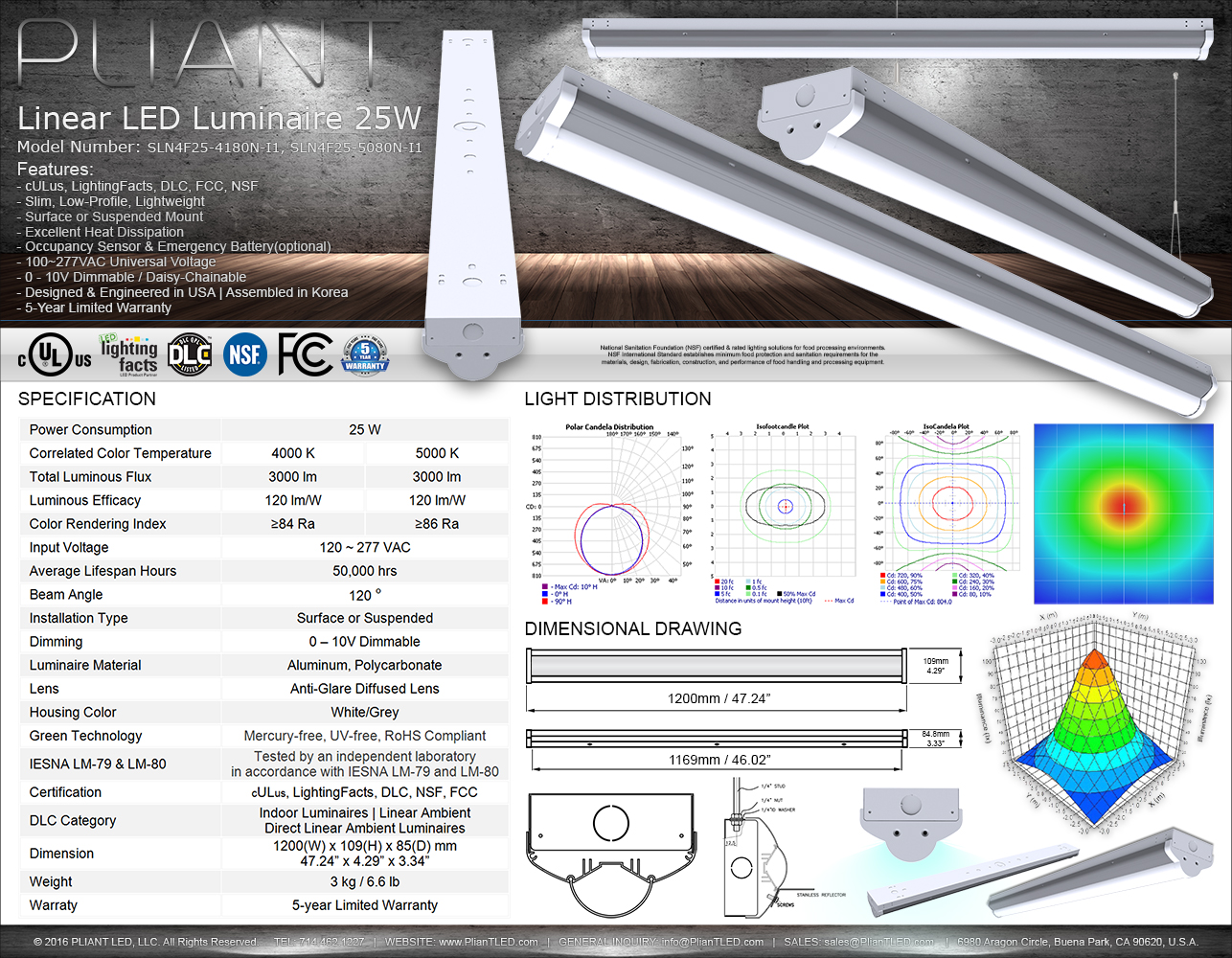Click the Lighting Facts logo

pyautogui.click(x=128, y=354)
